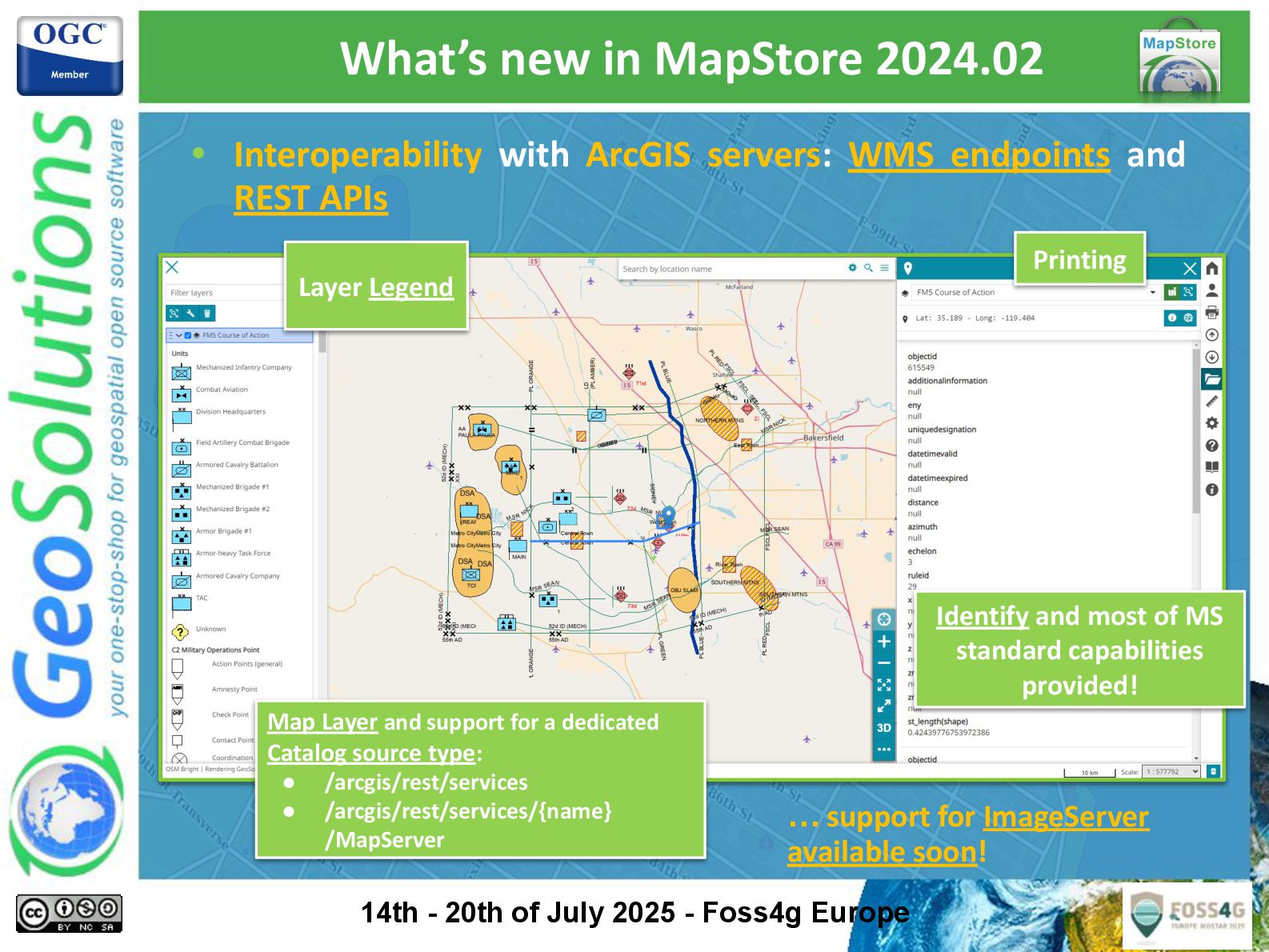Image resolution: width=1269 pixels, height=952 pixels.
Task: Collapse the FM5 Course of Action layer
Action: (x=179, y=335)
